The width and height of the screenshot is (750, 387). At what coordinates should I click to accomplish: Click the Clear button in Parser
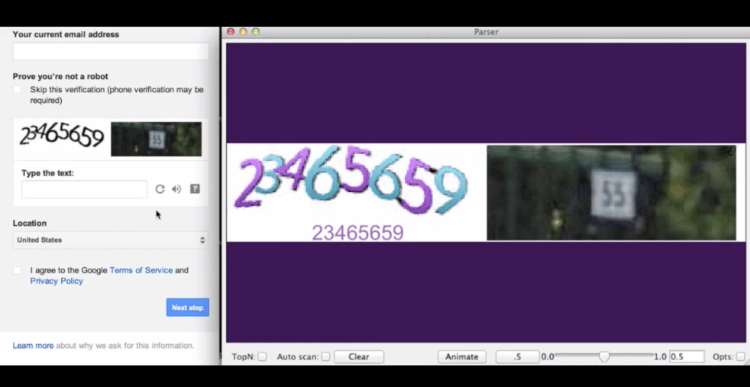(359, 356)
